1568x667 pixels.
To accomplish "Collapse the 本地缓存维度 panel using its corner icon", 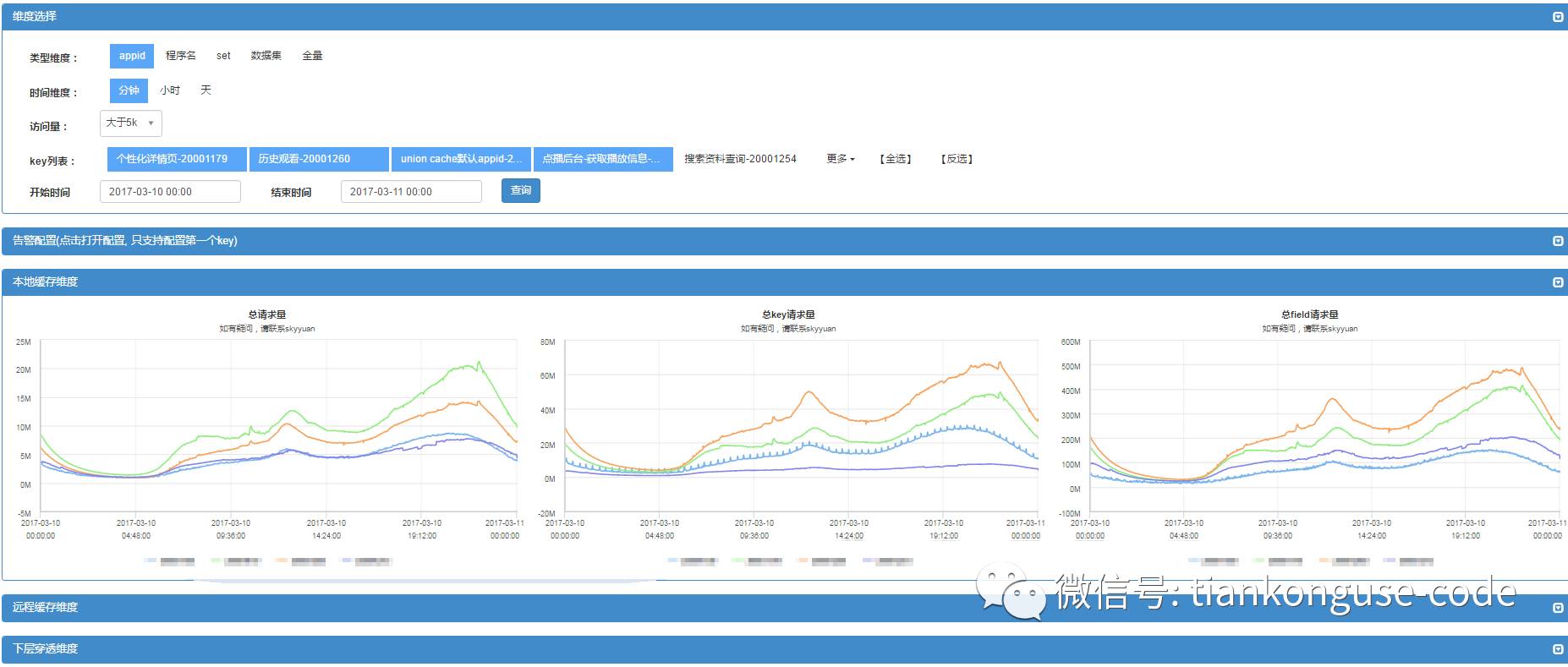I will pos(1558,282).
